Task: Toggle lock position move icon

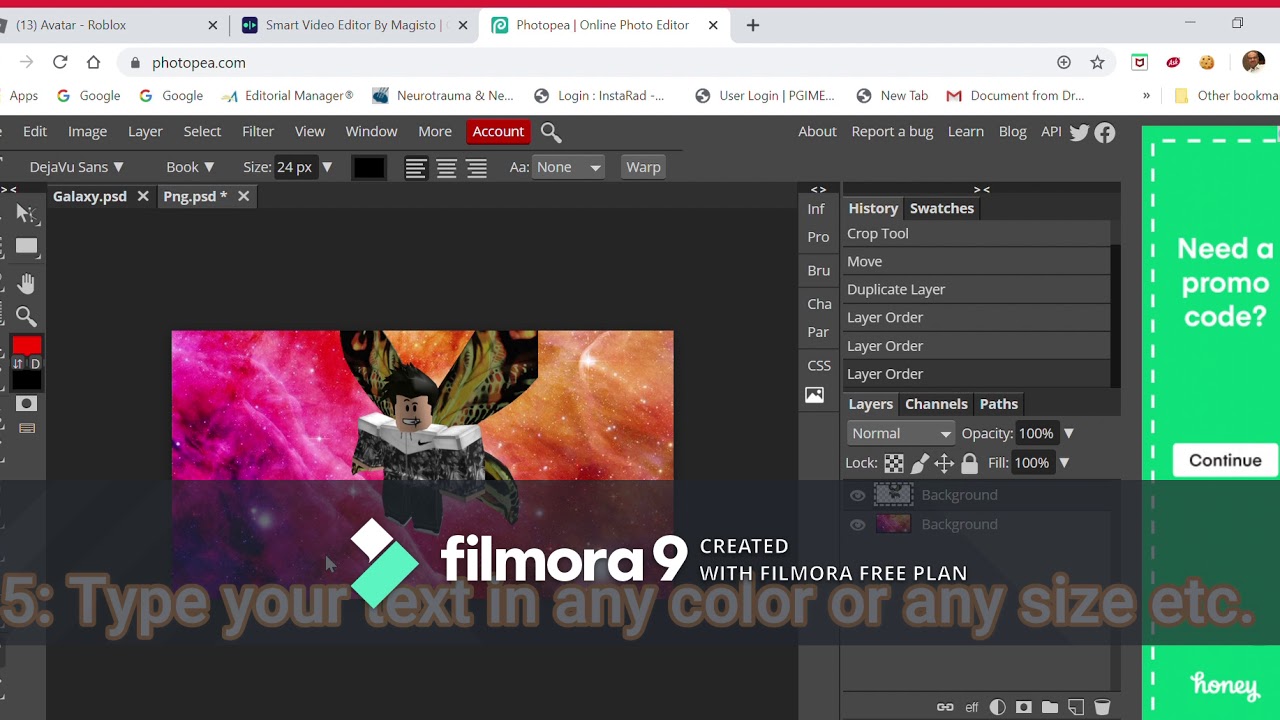Action: point(944,463)
